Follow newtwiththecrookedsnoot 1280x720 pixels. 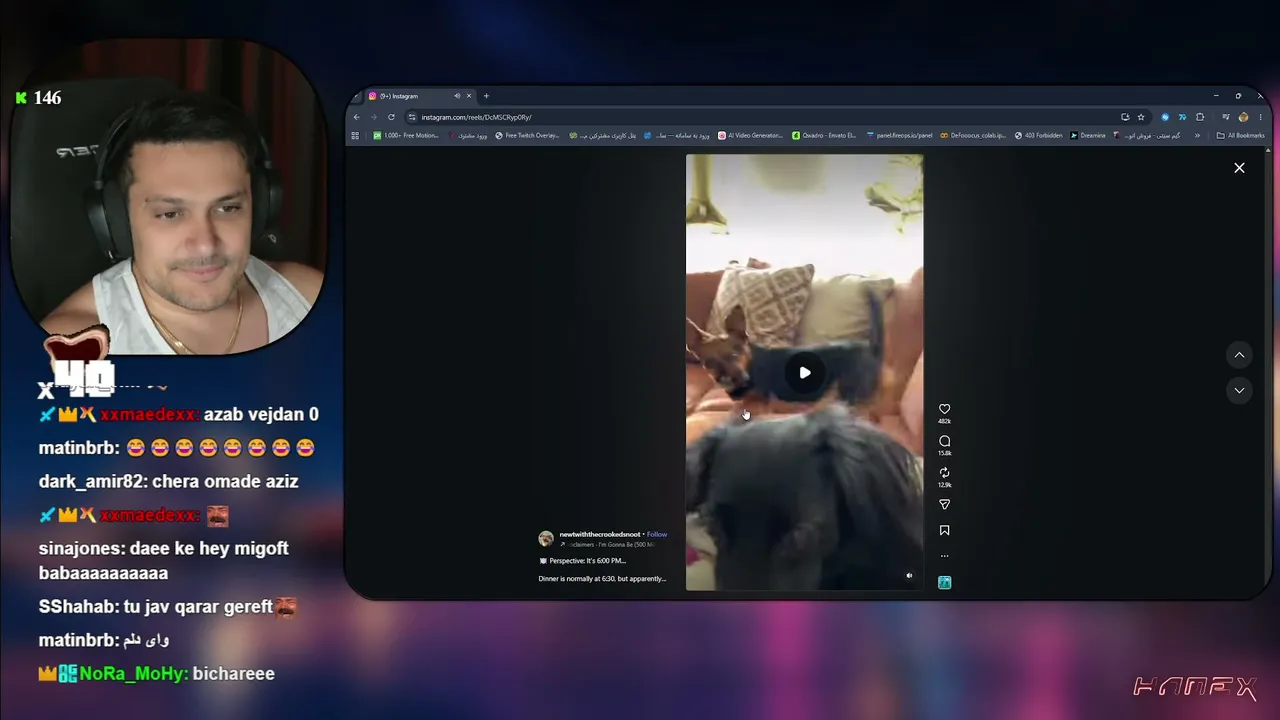[657, 534]
